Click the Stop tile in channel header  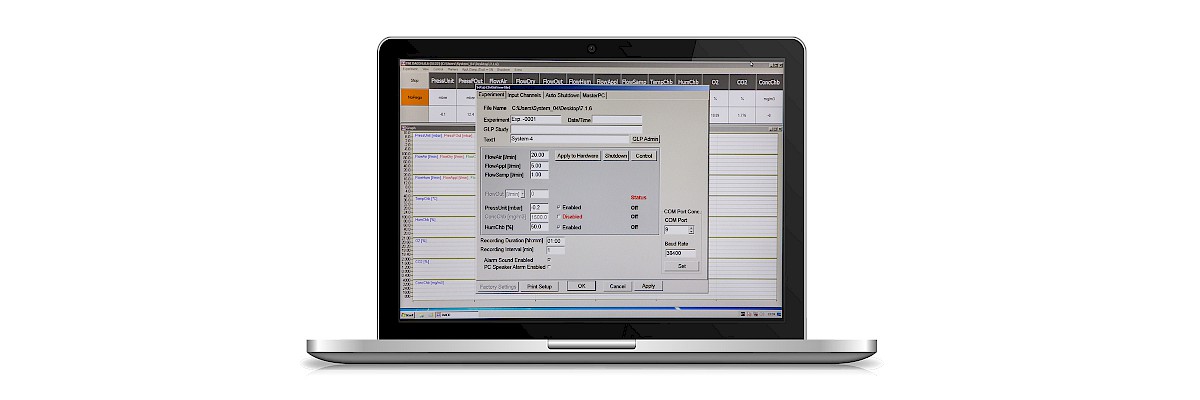[413, 81]
